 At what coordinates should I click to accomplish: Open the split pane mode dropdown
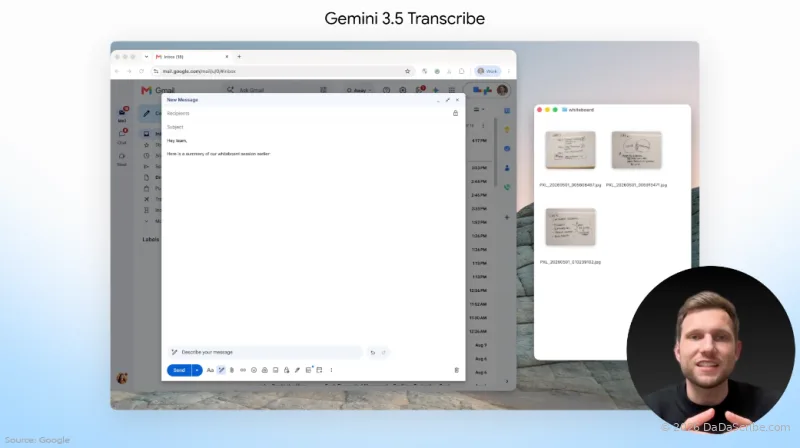pyautogui.click(x=479, y=109)
